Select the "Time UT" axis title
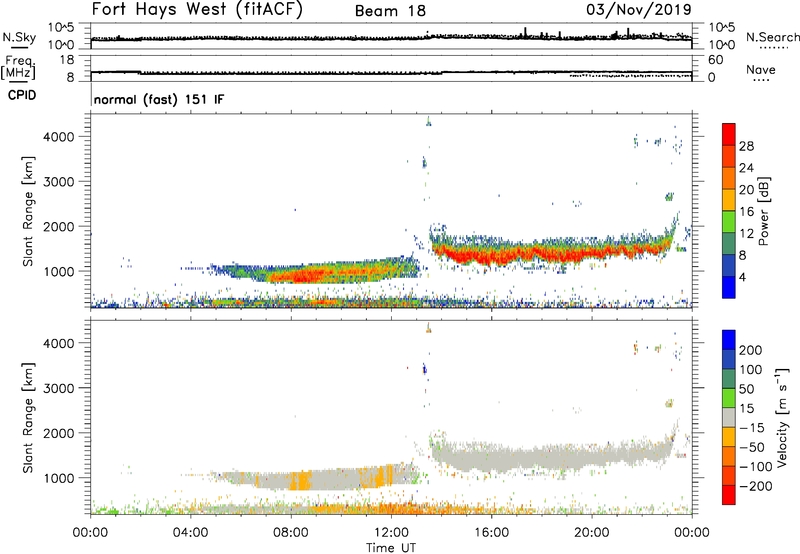800x554 pixels. point(391,547)
